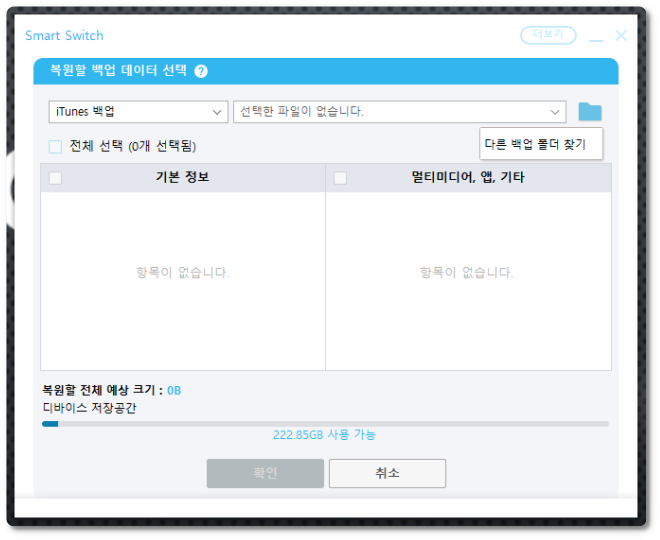This screenshot has height=540, width=660.
Task: Click the 더보기 button
Action: pyautogui.click(x=548, y=35)
